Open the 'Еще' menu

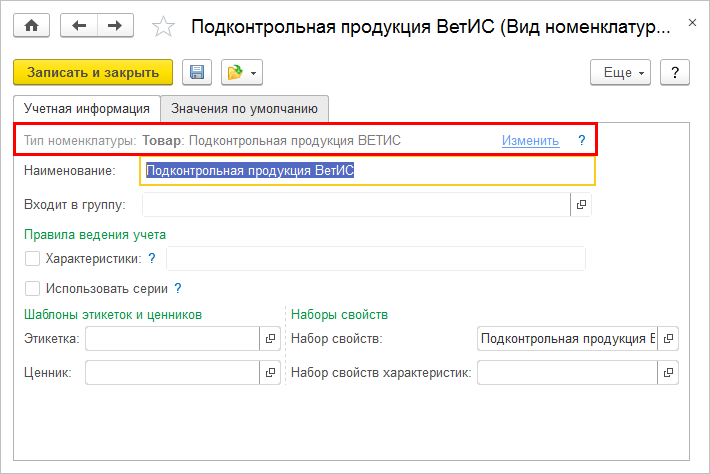[x=620, y=72]
